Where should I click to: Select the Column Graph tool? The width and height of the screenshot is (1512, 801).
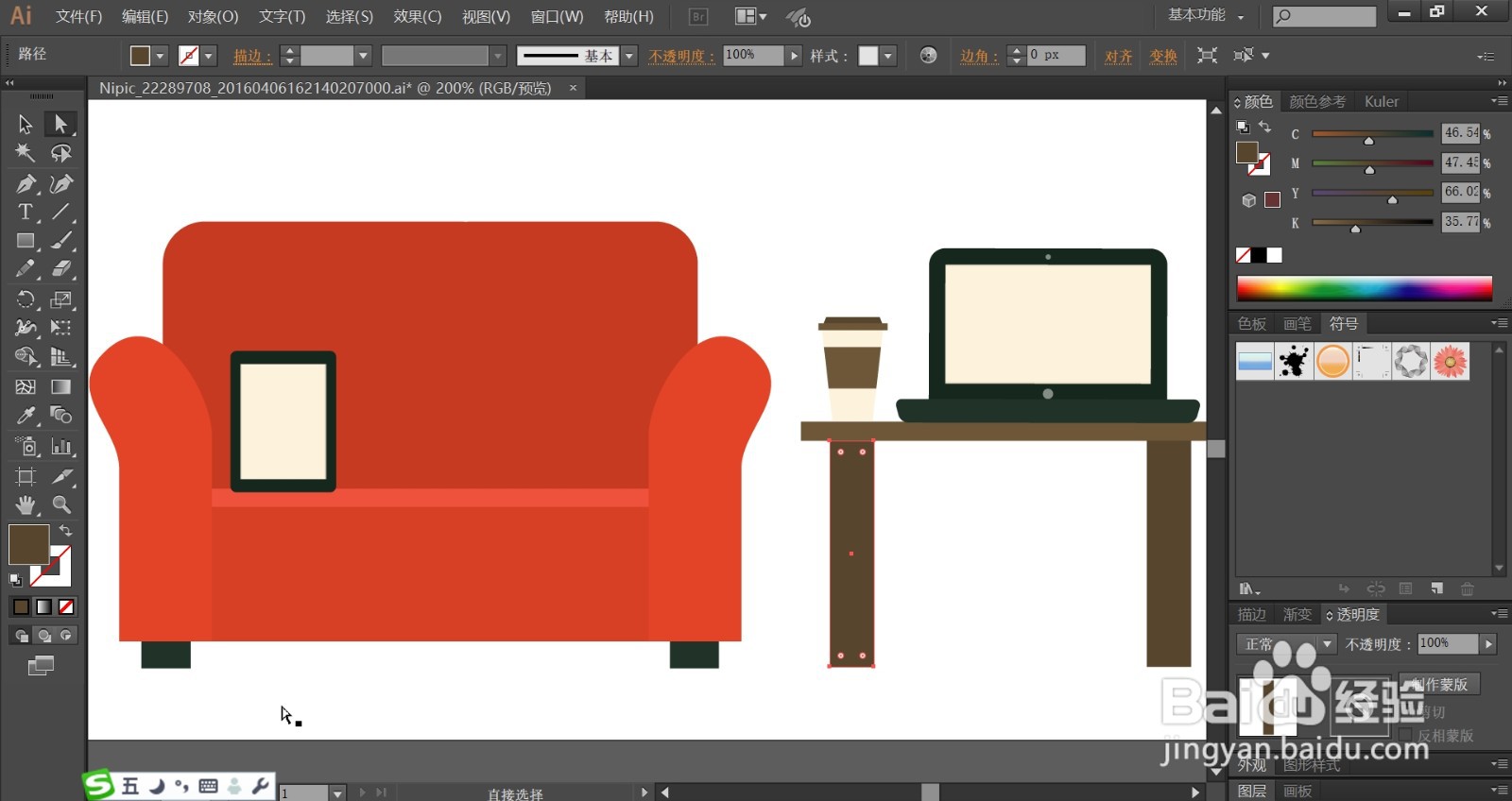[x=60, y=446]
